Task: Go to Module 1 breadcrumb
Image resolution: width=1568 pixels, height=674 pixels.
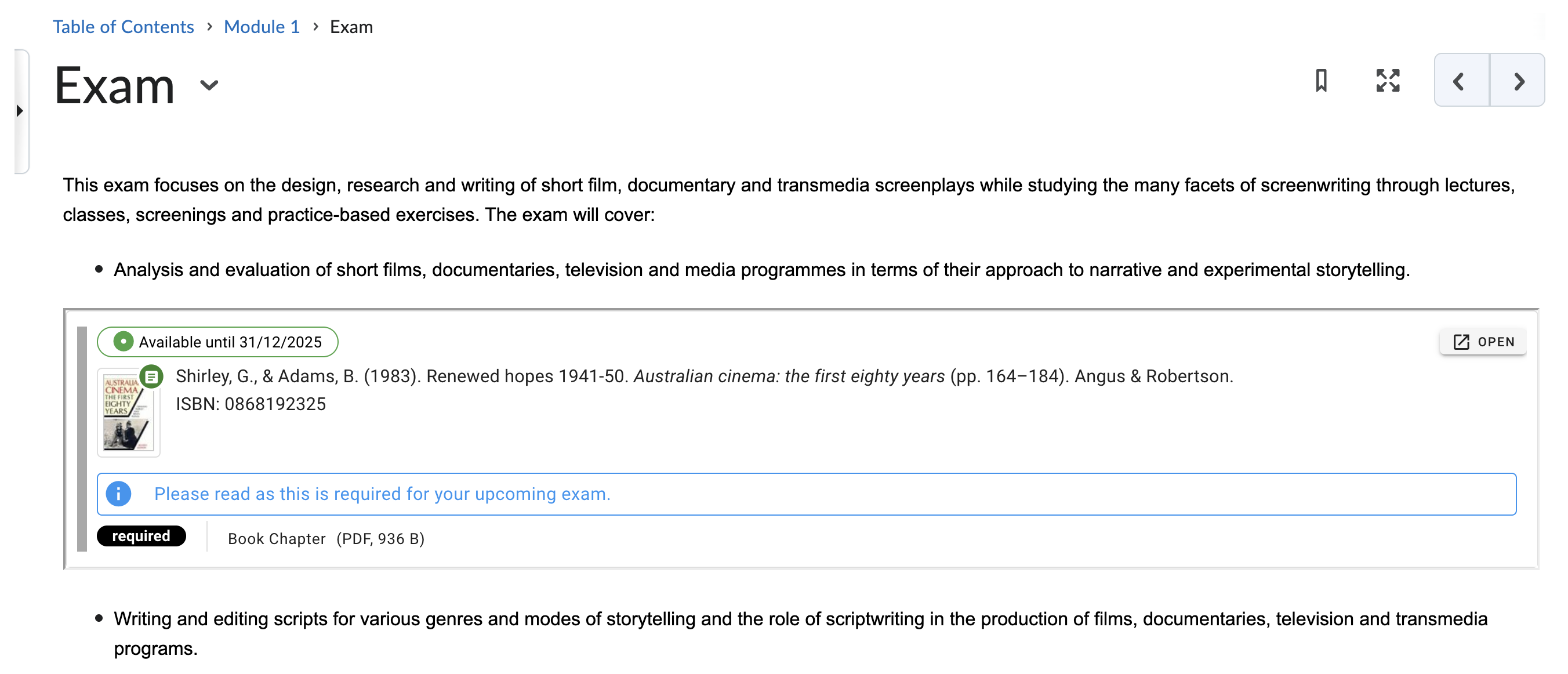Action: 261,27
